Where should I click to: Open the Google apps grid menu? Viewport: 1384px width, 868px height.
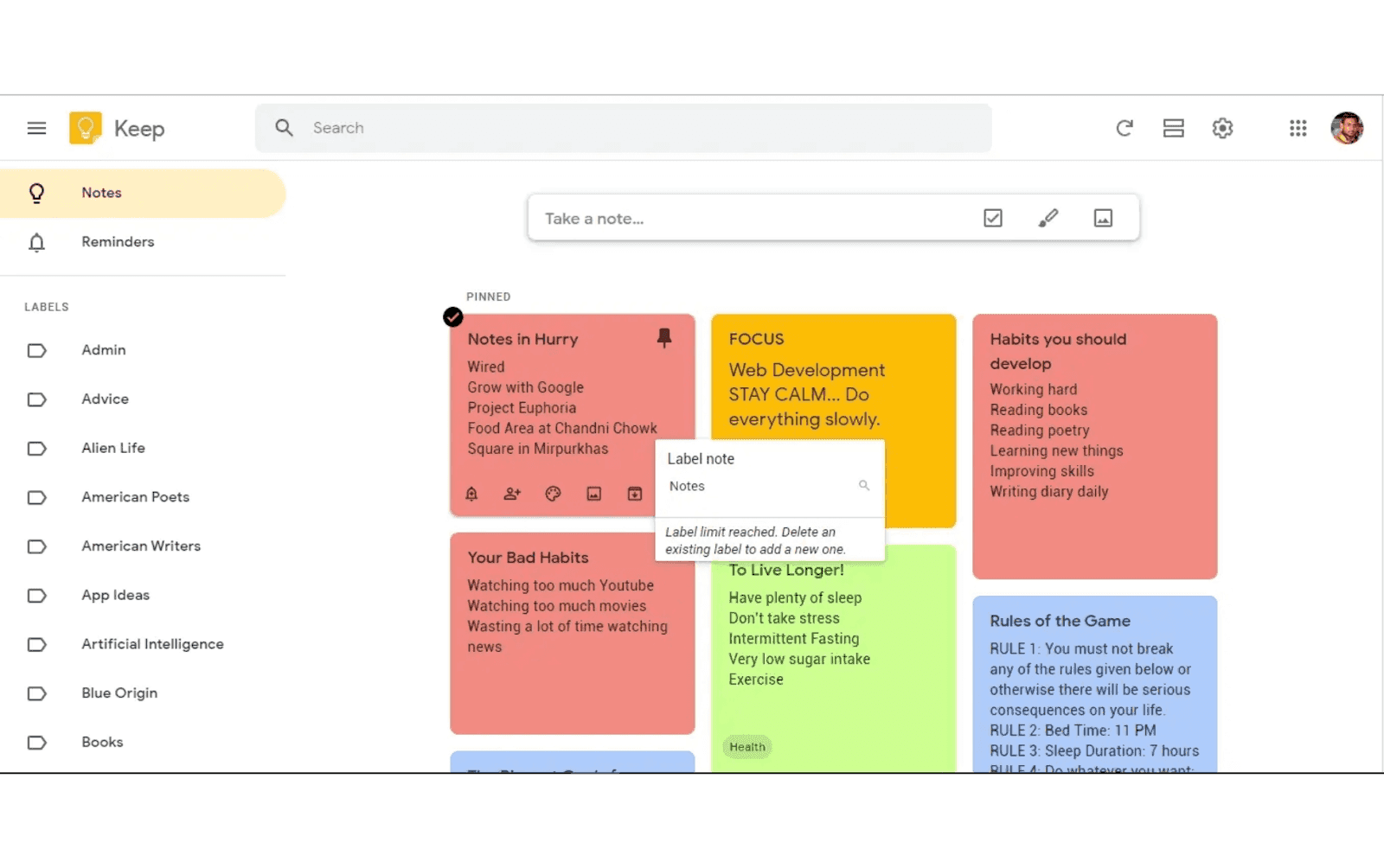point(1297,128)
